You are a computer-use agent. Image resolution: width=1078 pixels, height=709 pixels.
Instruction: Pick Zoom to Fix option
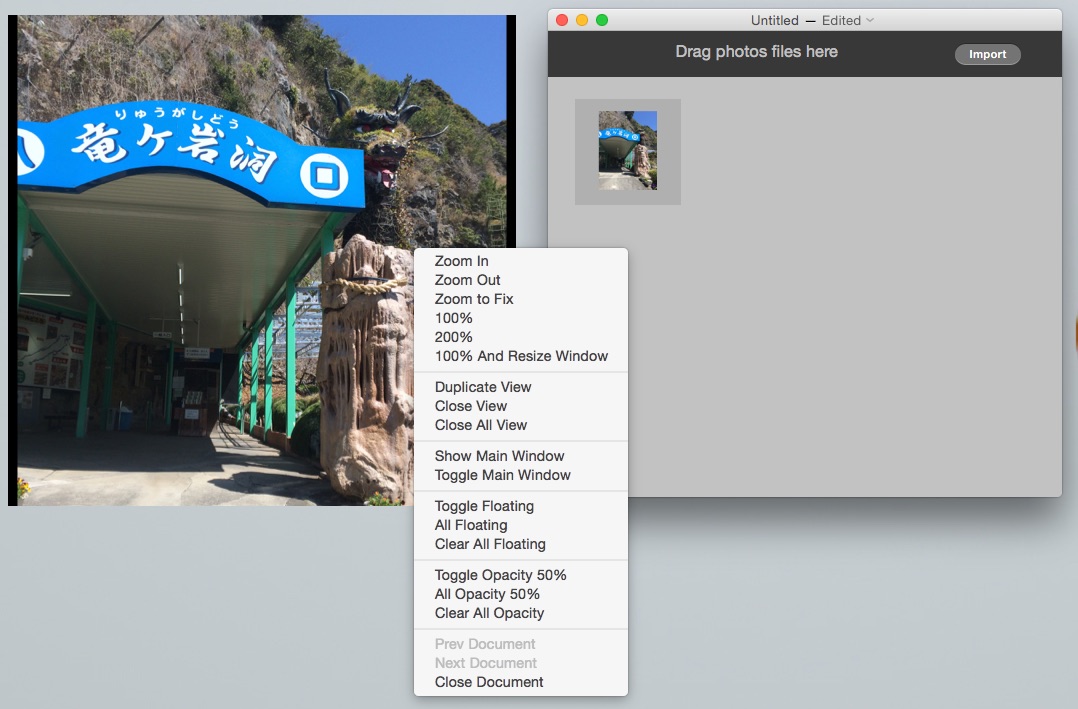click(520, 299)
